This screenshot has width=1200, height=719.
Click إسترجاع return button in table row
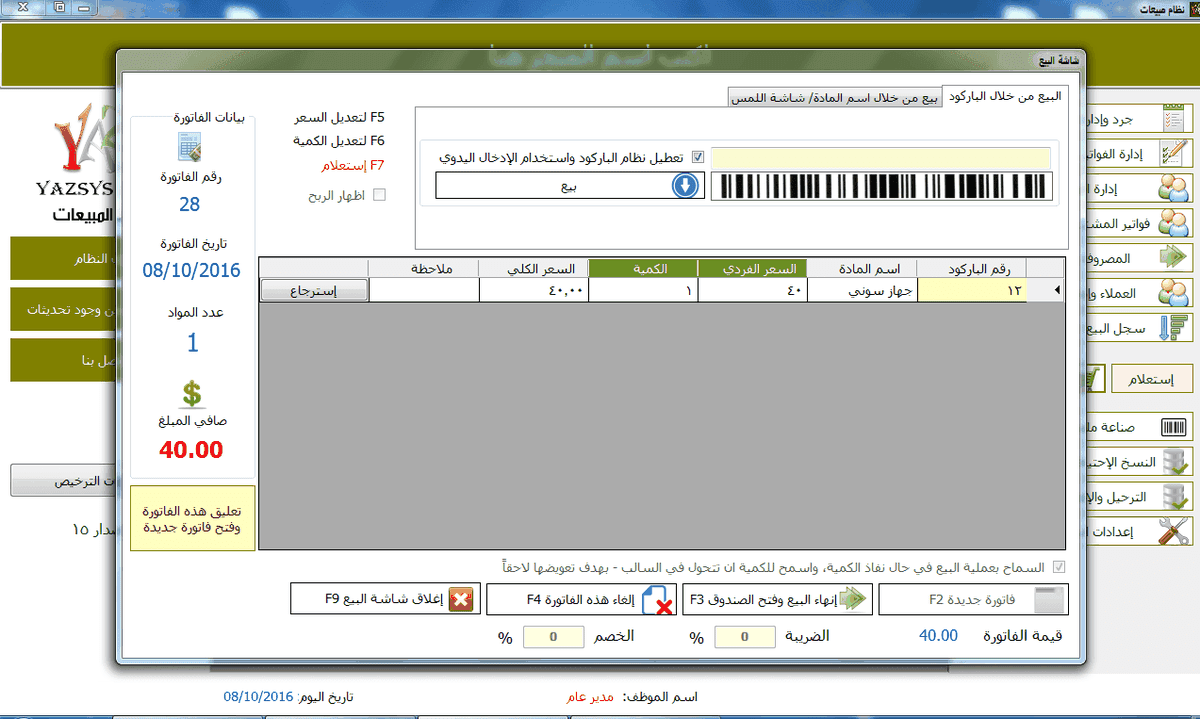[x=314, y=290]
